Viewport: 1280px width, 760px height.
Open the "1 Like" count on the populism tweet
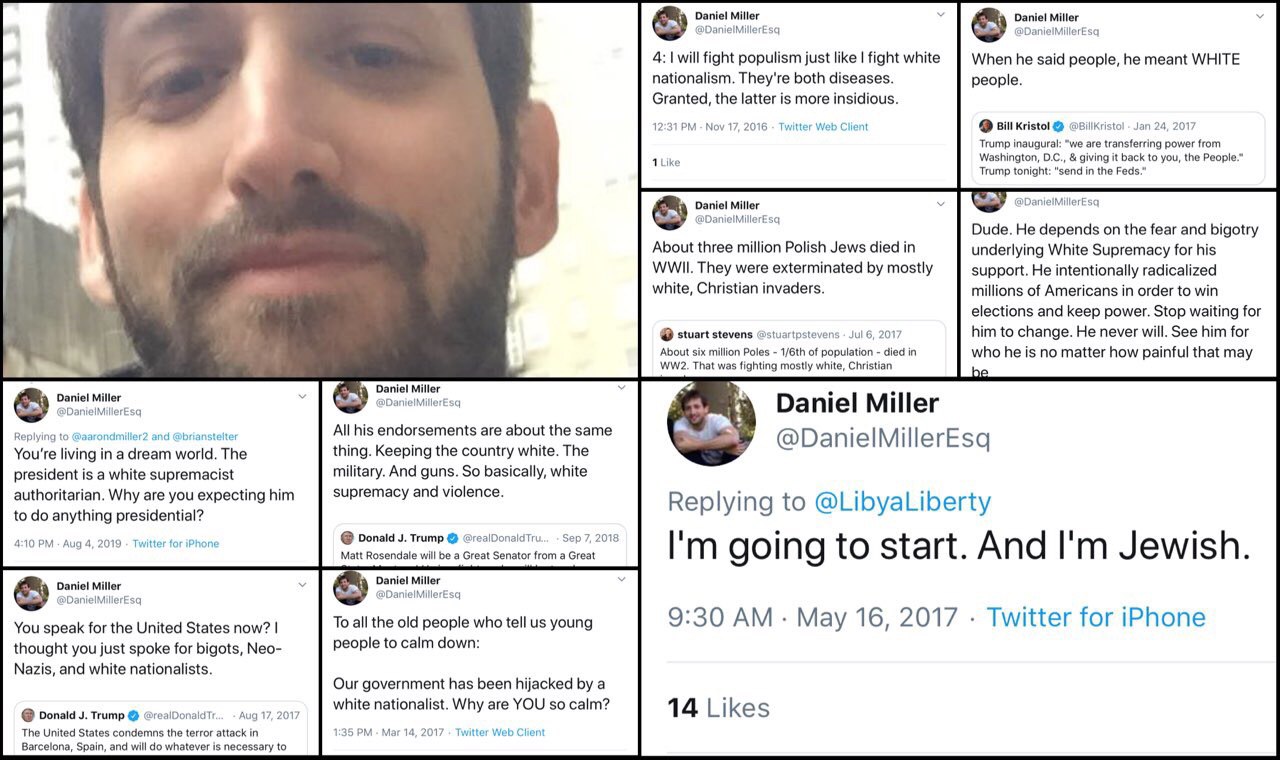pos(666,162)
